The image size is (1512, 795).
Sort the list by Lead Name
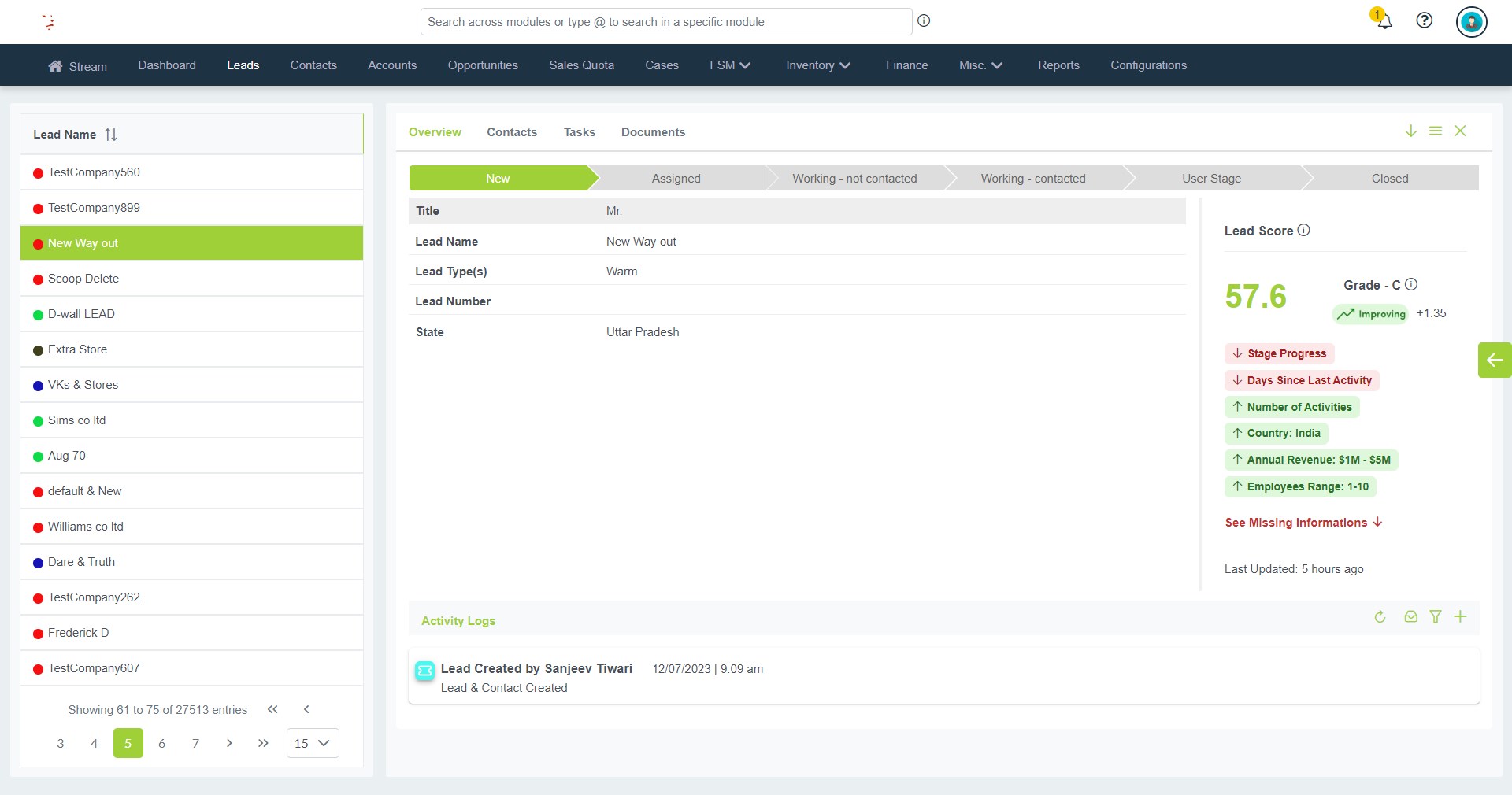[x=111, y=135]
